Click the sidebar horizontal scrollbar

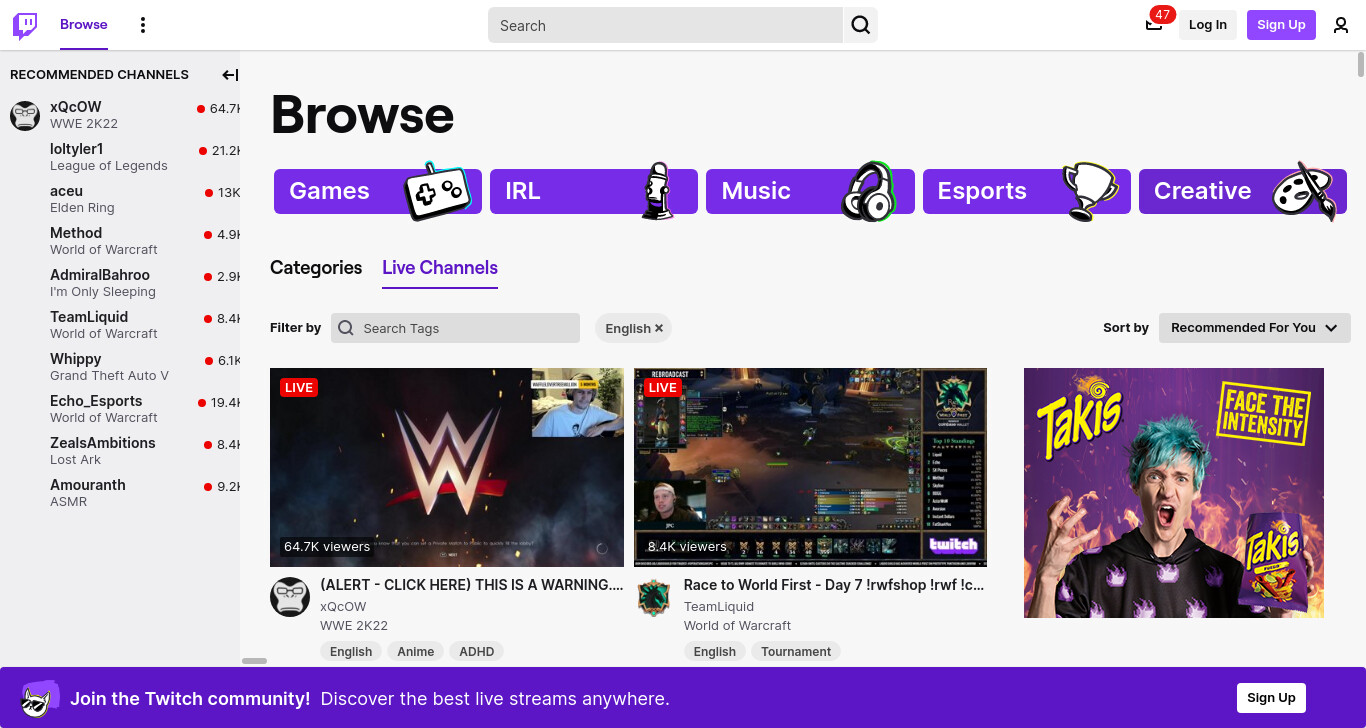pyautogui.click(x=254, y=661)
